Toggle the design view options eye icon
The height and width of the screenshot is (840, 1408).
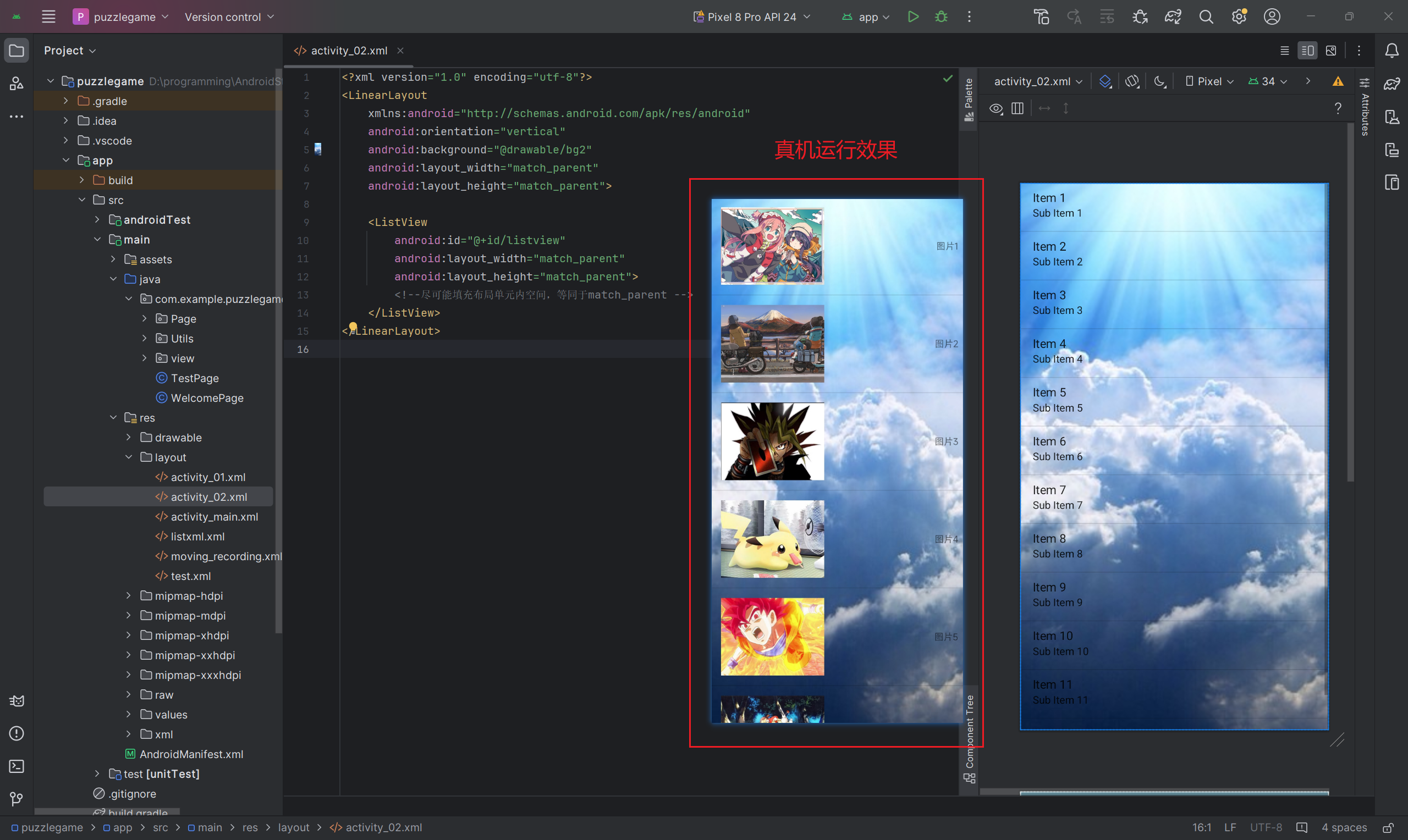point(996,109)
